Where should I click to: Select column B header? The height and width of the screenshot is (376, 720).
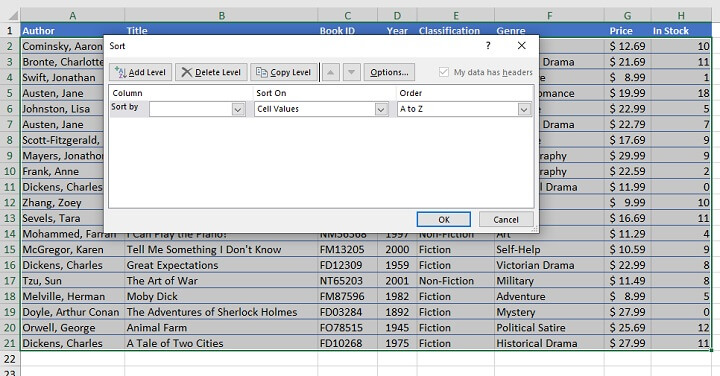(221, 16)
